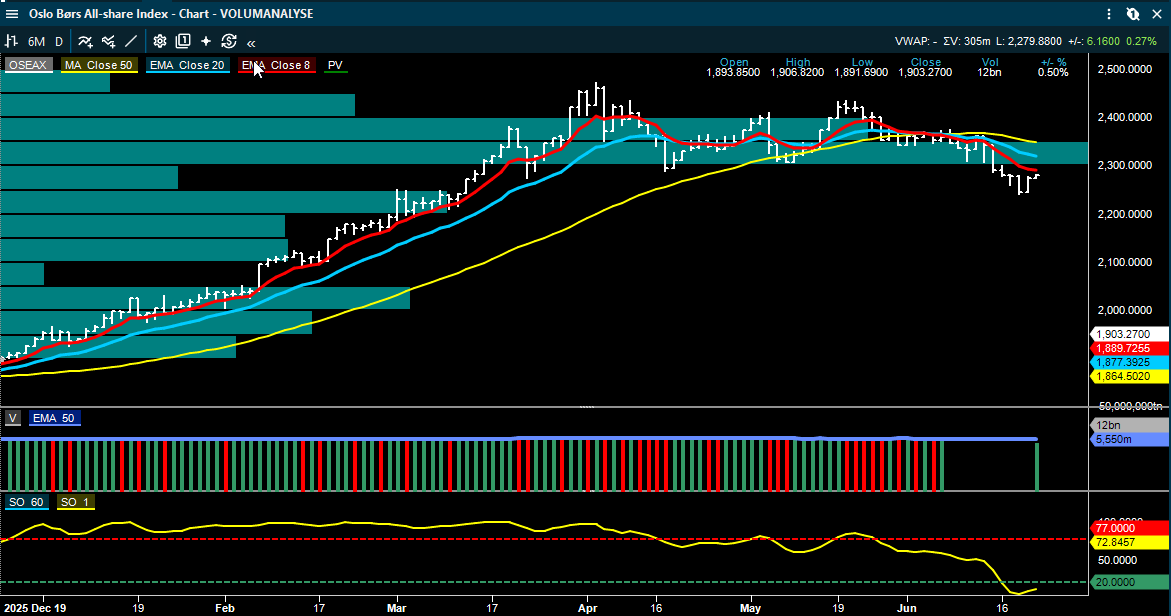Click the yellow 1,864.5020 axis tag
The image size is (1171, 616).
(1128, 376)
